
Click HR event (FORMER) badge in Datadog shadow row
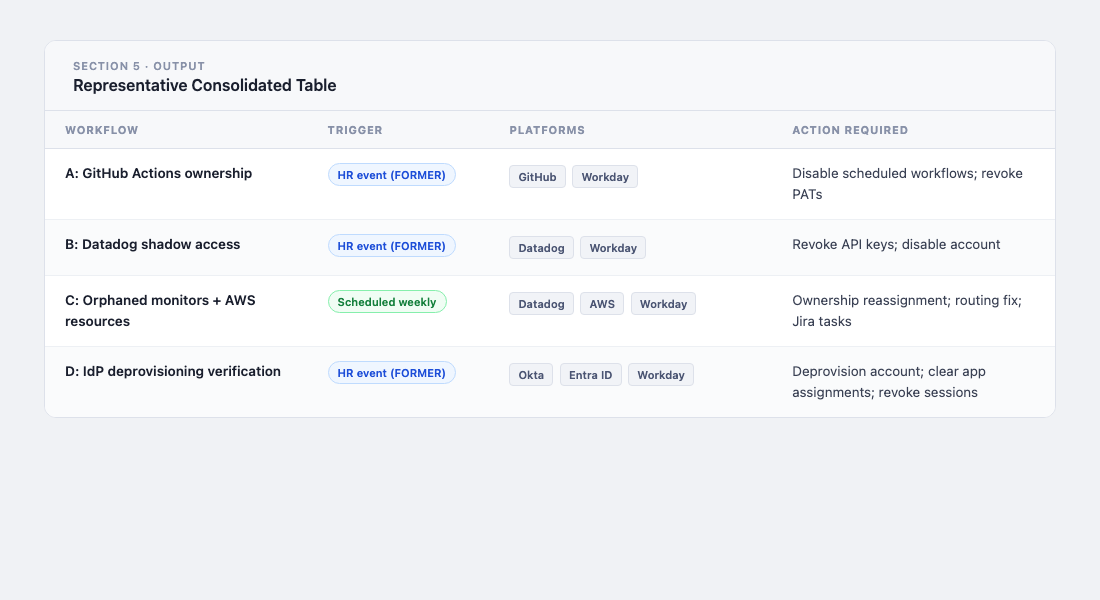point(391,246)
